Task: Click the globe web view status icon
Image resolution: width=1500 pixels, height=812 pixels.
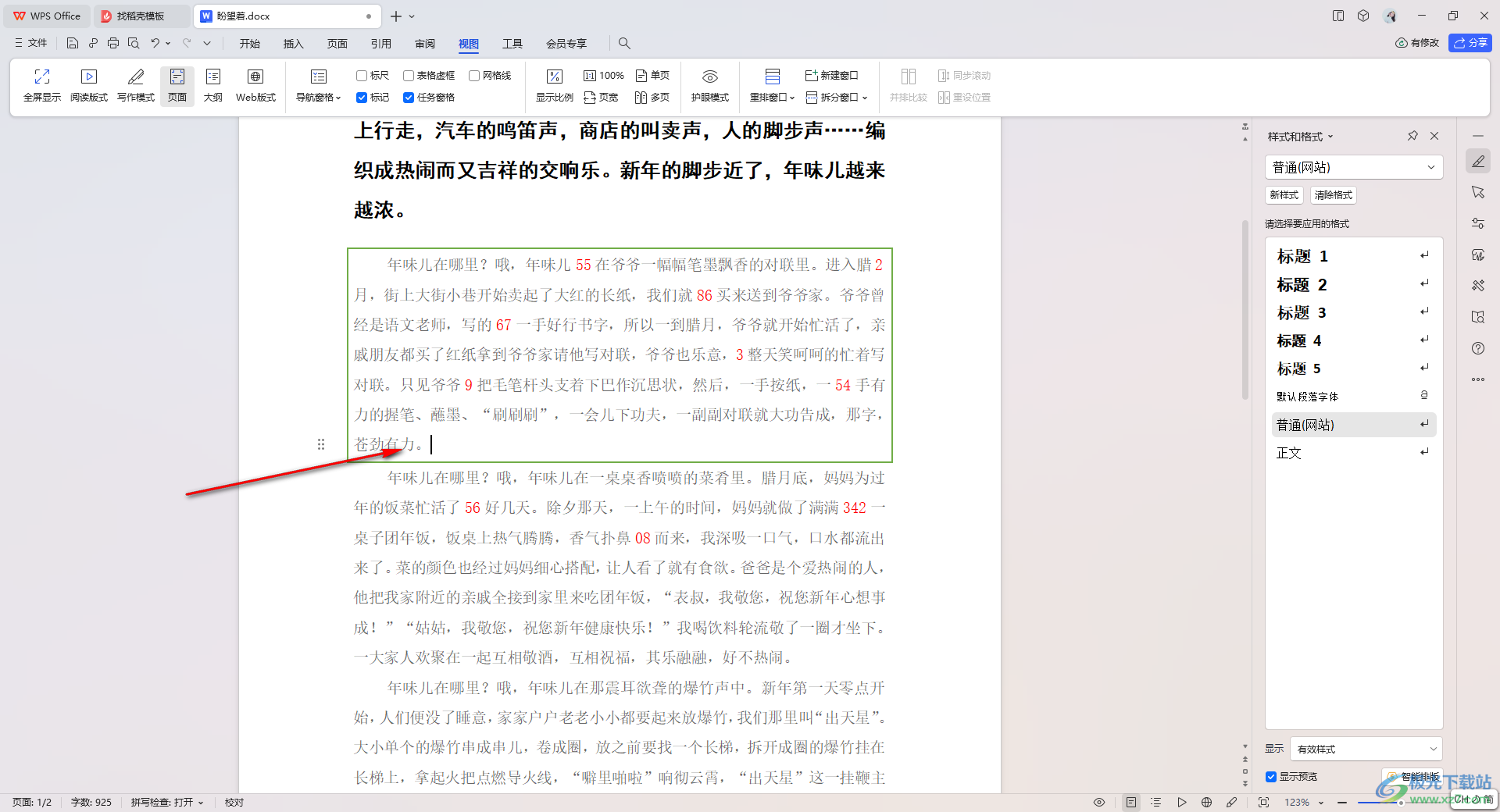Action: click(1206, 802)
